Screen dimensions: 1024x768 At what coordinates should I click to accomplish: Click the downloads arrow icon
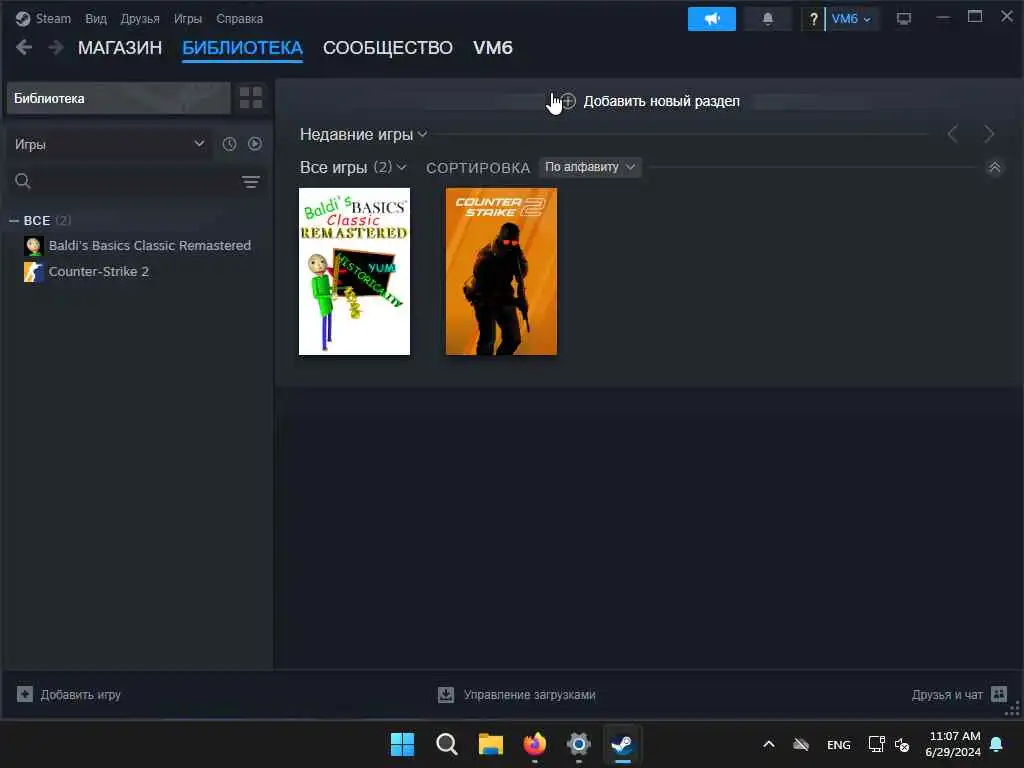tap(446, 694)
